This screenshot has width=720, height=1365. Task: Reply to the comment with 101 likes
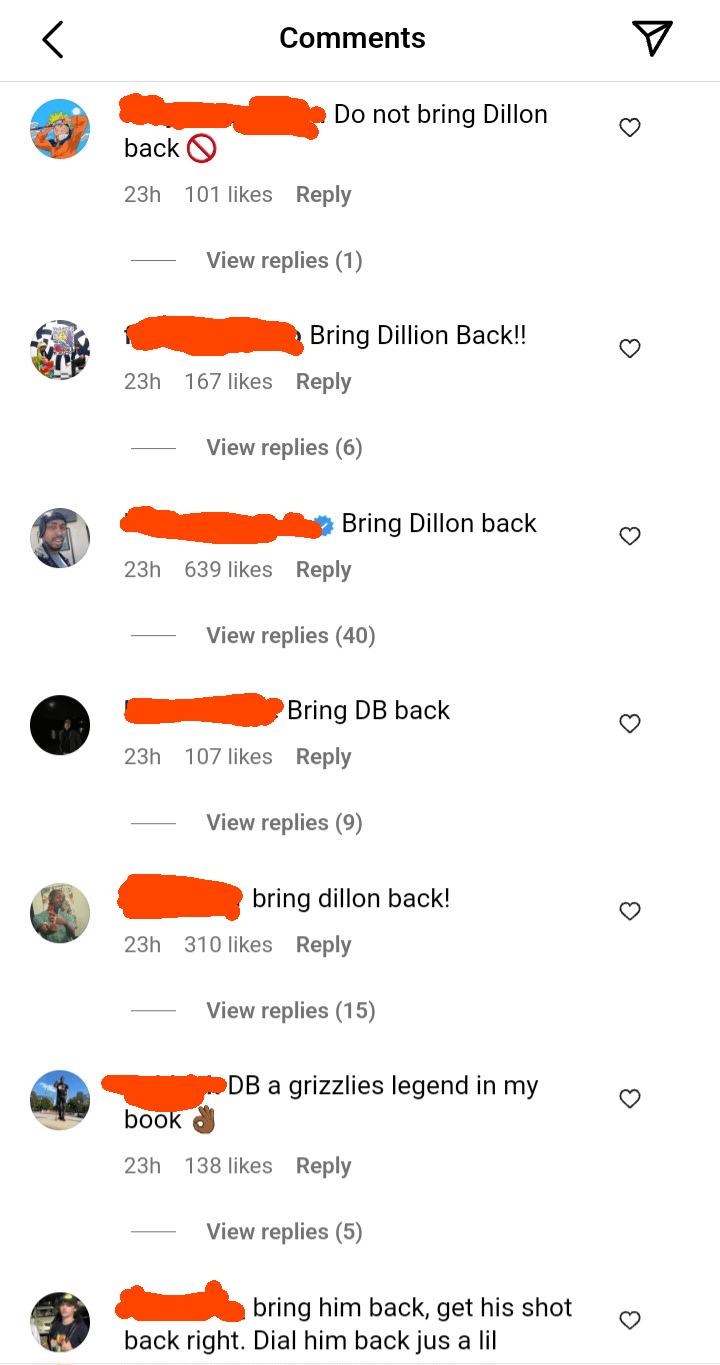coord(323,195)
